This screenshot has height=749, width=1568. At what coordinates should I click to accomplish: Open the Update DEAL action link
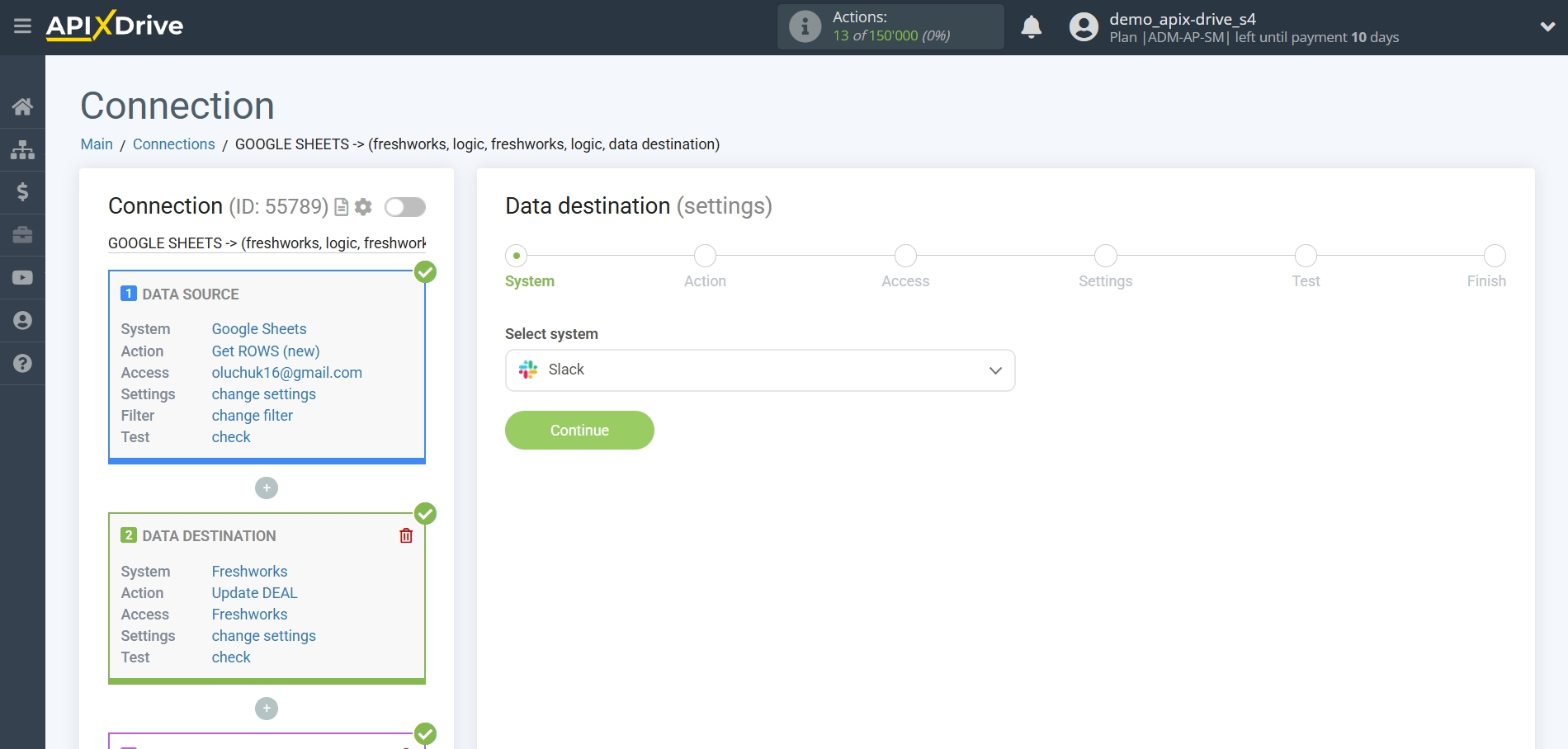click(255, 593)
